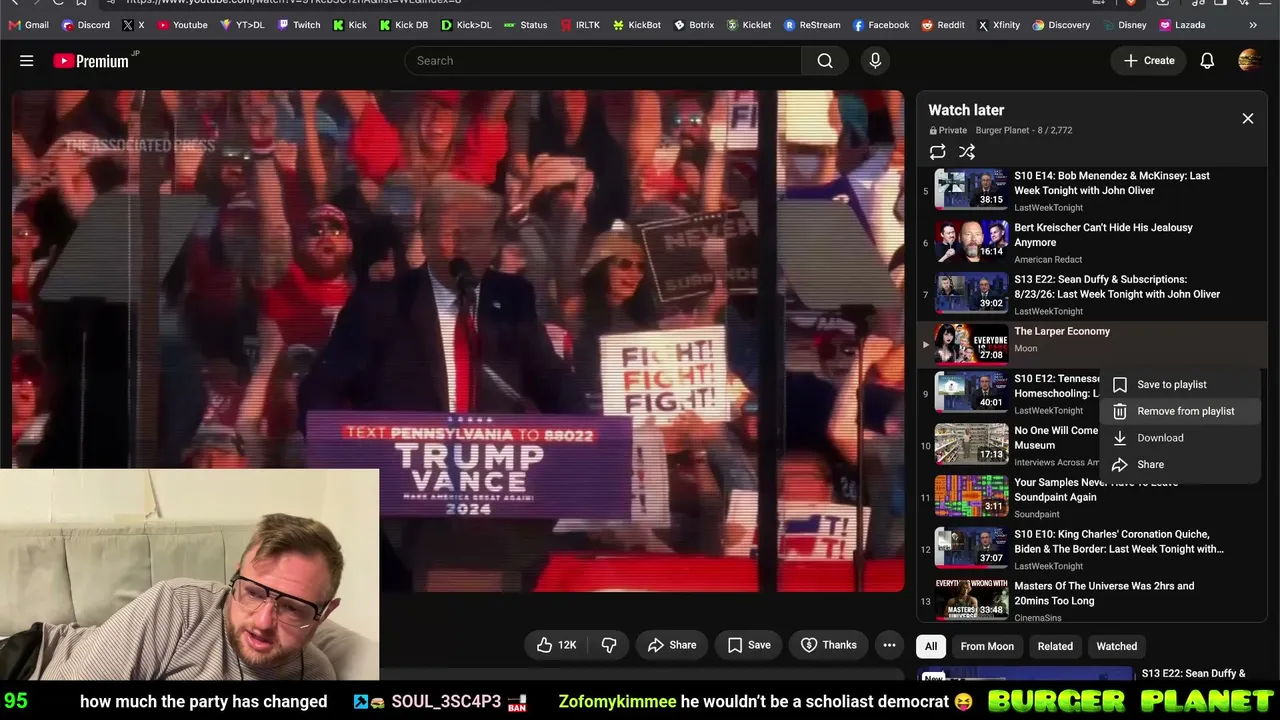
Task: Focus the YouTube search field
Action: point(603,61)
